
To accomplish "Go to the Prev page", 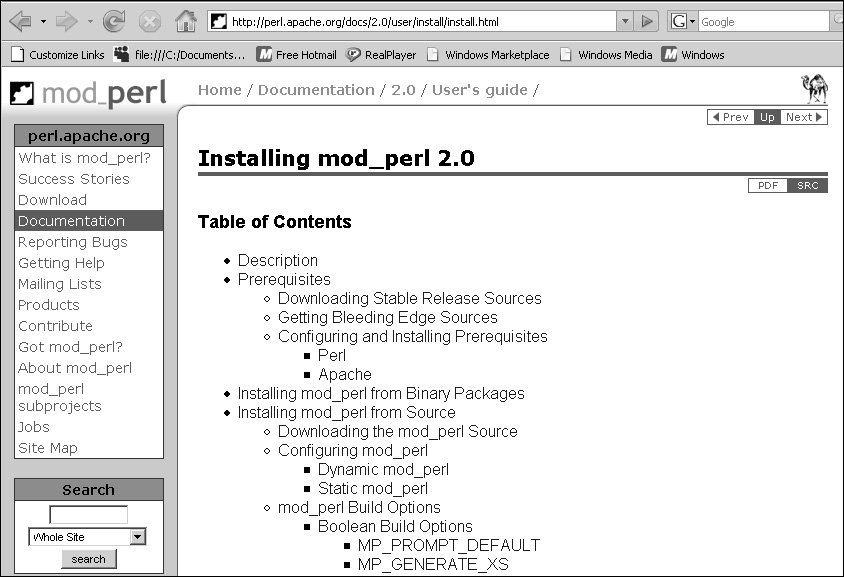I will click(x=731, y=117).
